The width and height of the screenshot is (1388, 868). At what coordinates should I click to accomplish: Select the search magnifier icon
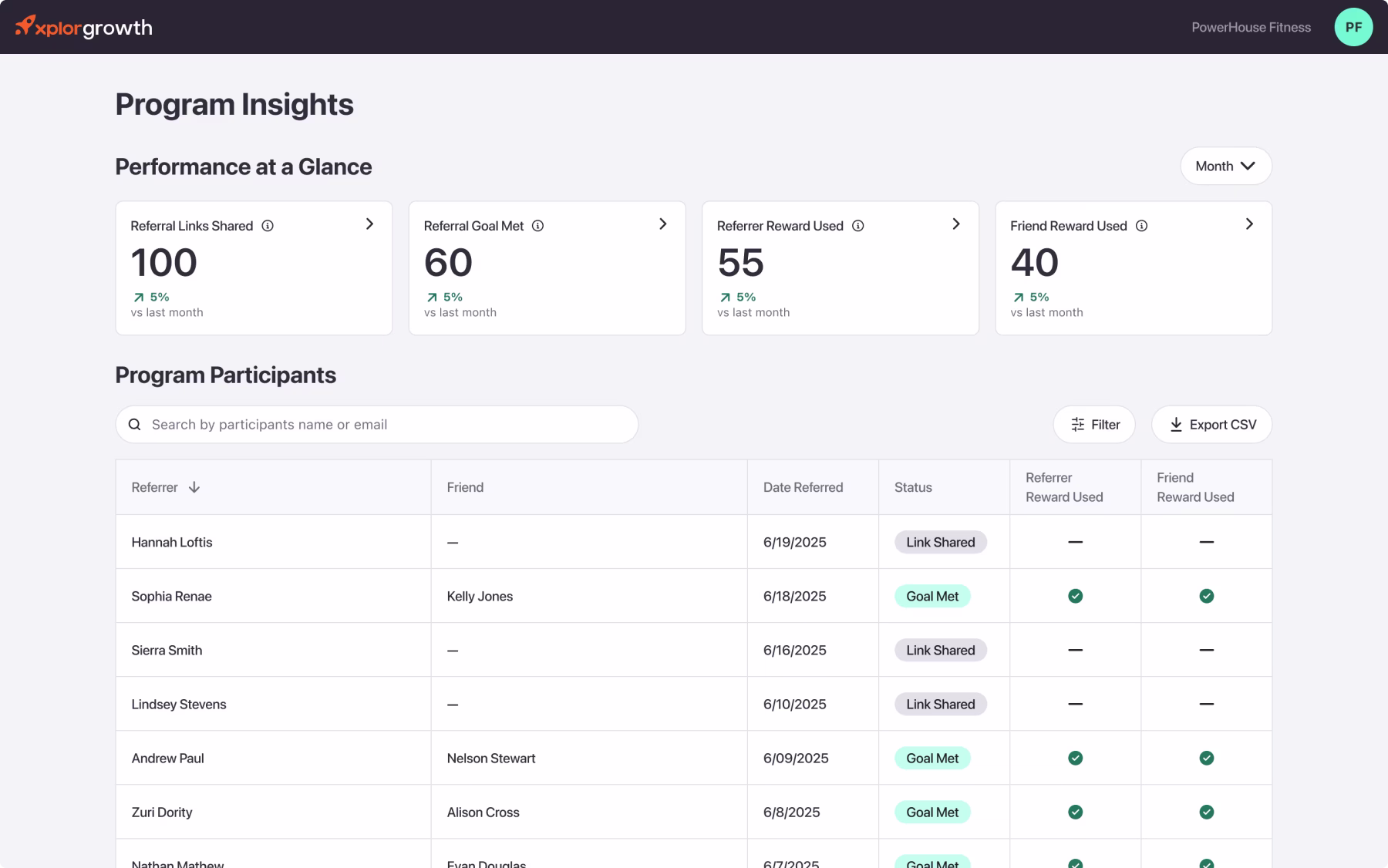pyautogui.click(x=136, y=424)
